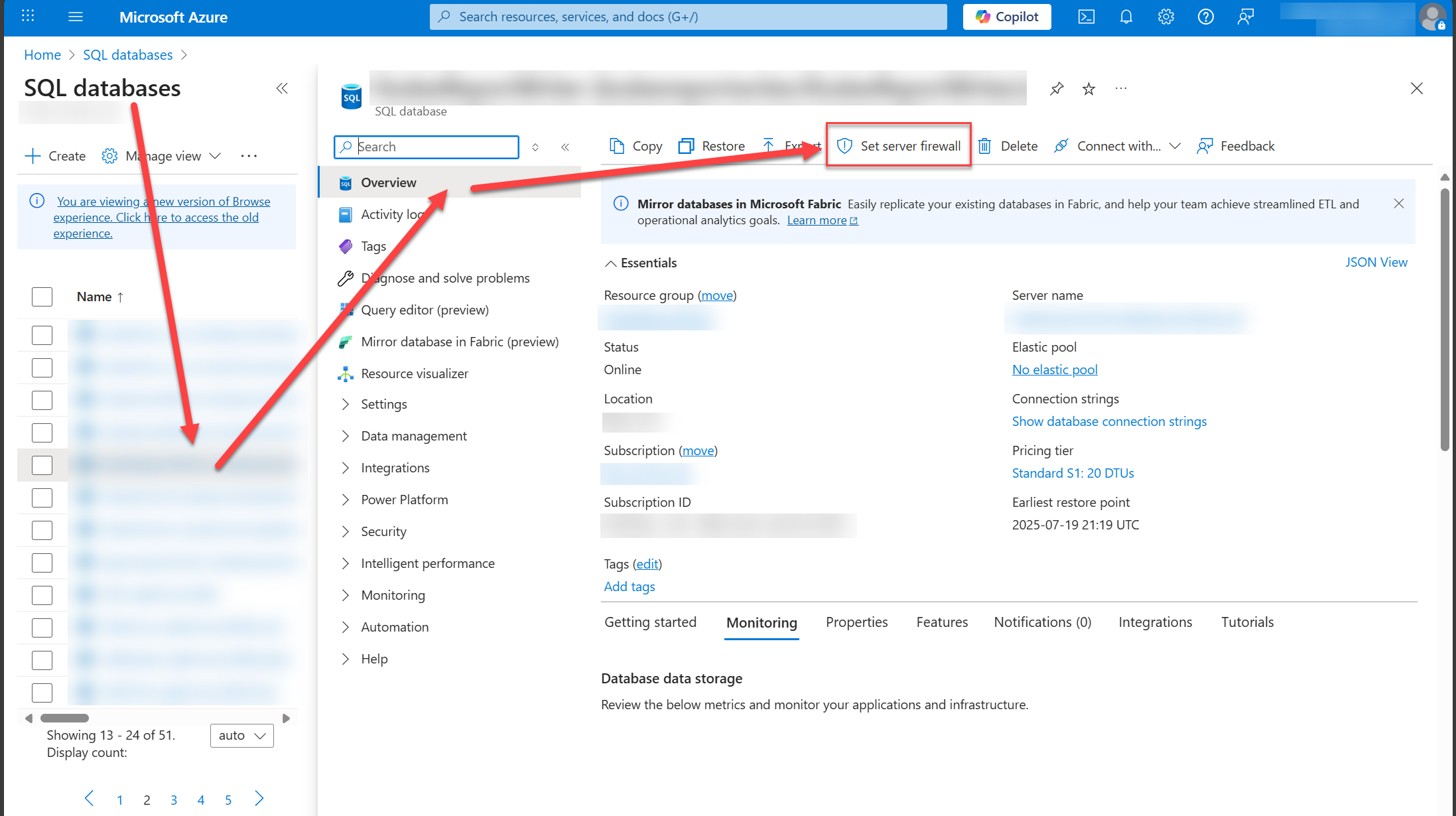Open Query editor (preview) menu item

[x=425, y=310]
